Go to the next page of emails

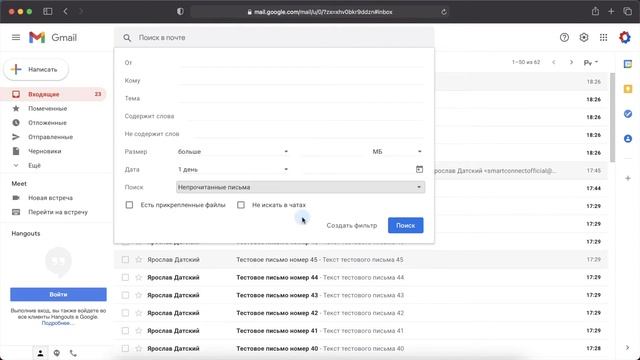[x=571, y=62]
